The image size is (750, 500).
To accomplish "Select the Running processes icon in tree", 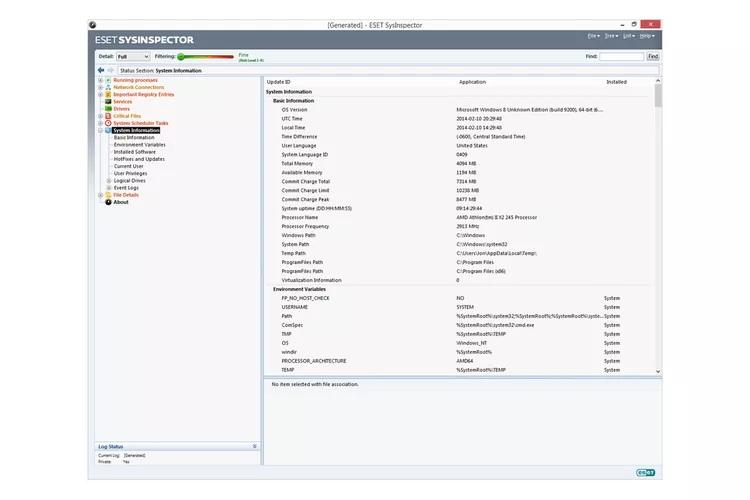I will click(108, 80).
